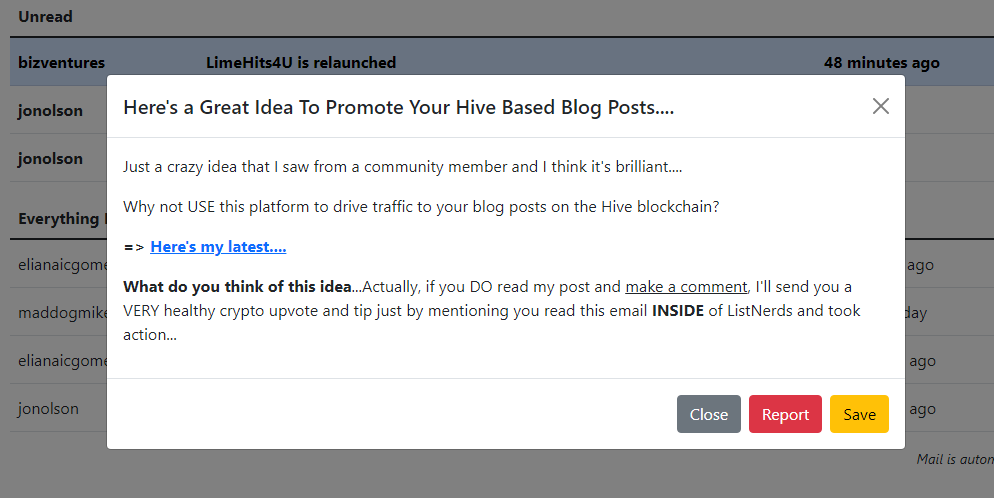Follow the "make a comment" link
Screen dimensions: 994x498
click(687, 287)
